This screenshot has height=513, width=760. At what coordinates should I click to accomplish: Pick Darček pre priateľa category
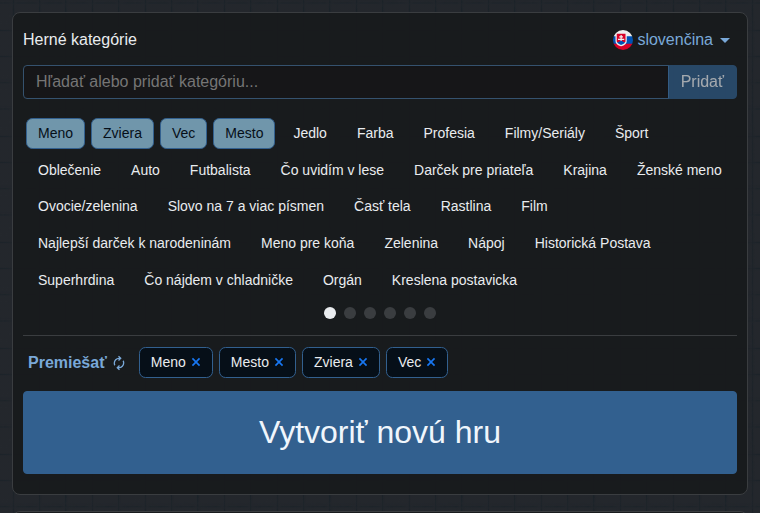coord(474,170)
